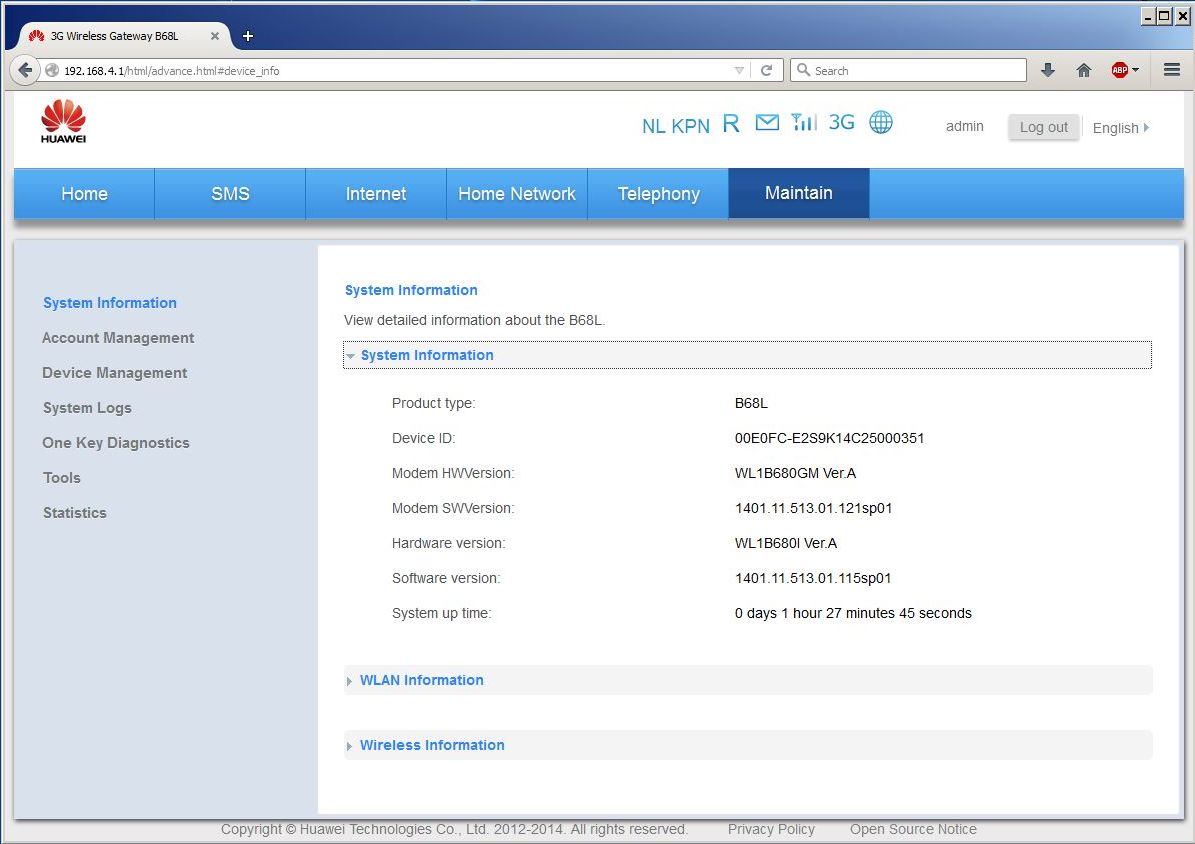Click the Hardware version value WL1B680I Ver.A
The width and height of the screenshot is (1195, 844).
pos(786,544)
